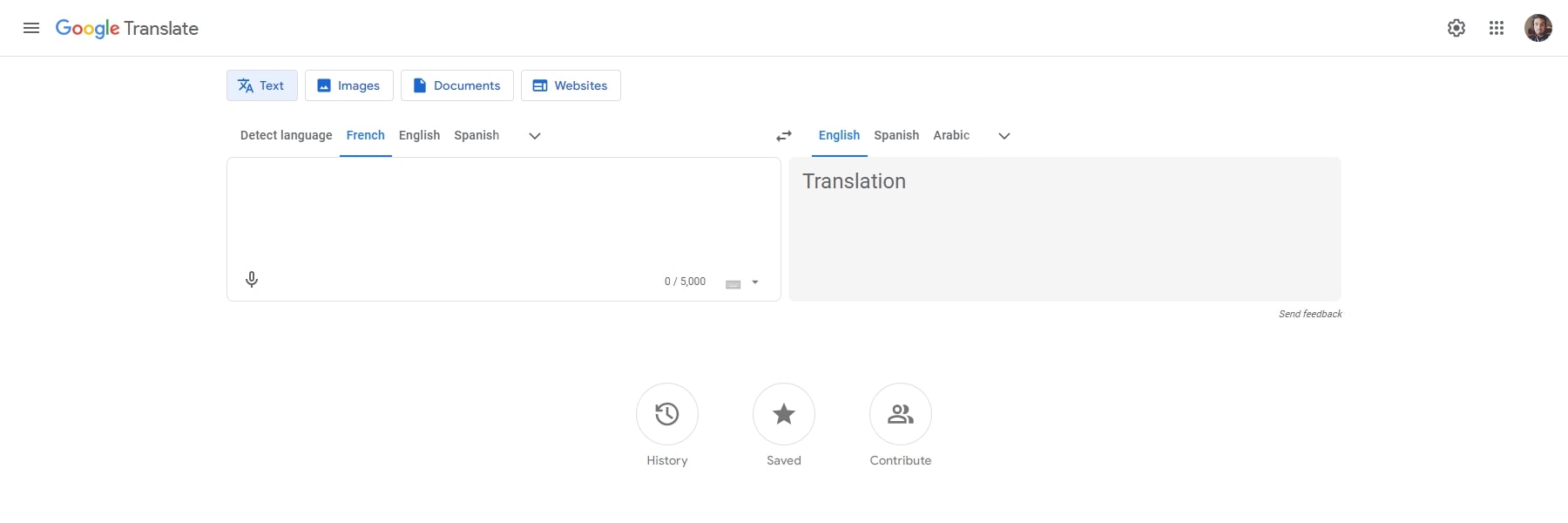
Task: Activate the microphone for voice input
Action: 252,279
